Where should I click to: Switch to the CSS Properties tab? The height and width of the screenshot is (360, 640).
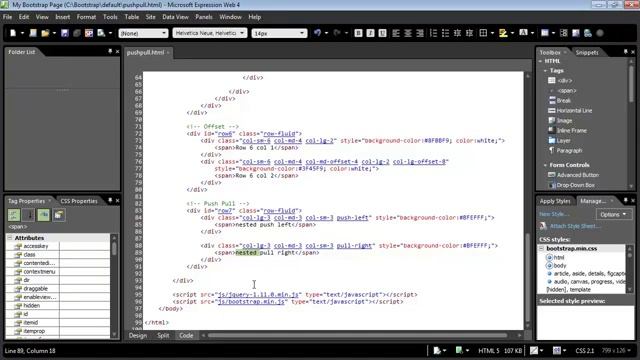click(79, 201)
